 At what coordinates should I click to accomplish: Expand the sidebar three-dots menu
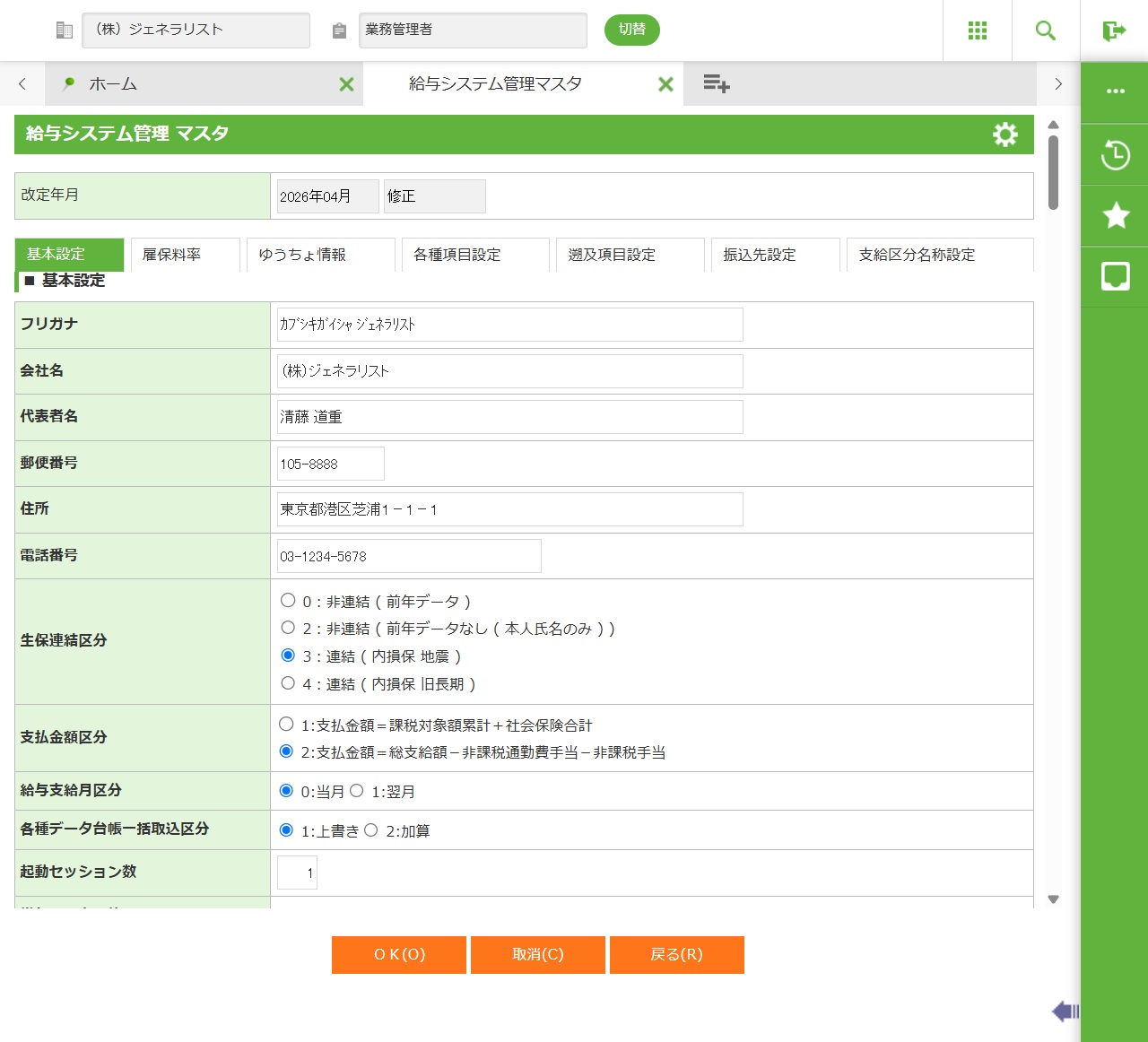[x=1115, y=91]
